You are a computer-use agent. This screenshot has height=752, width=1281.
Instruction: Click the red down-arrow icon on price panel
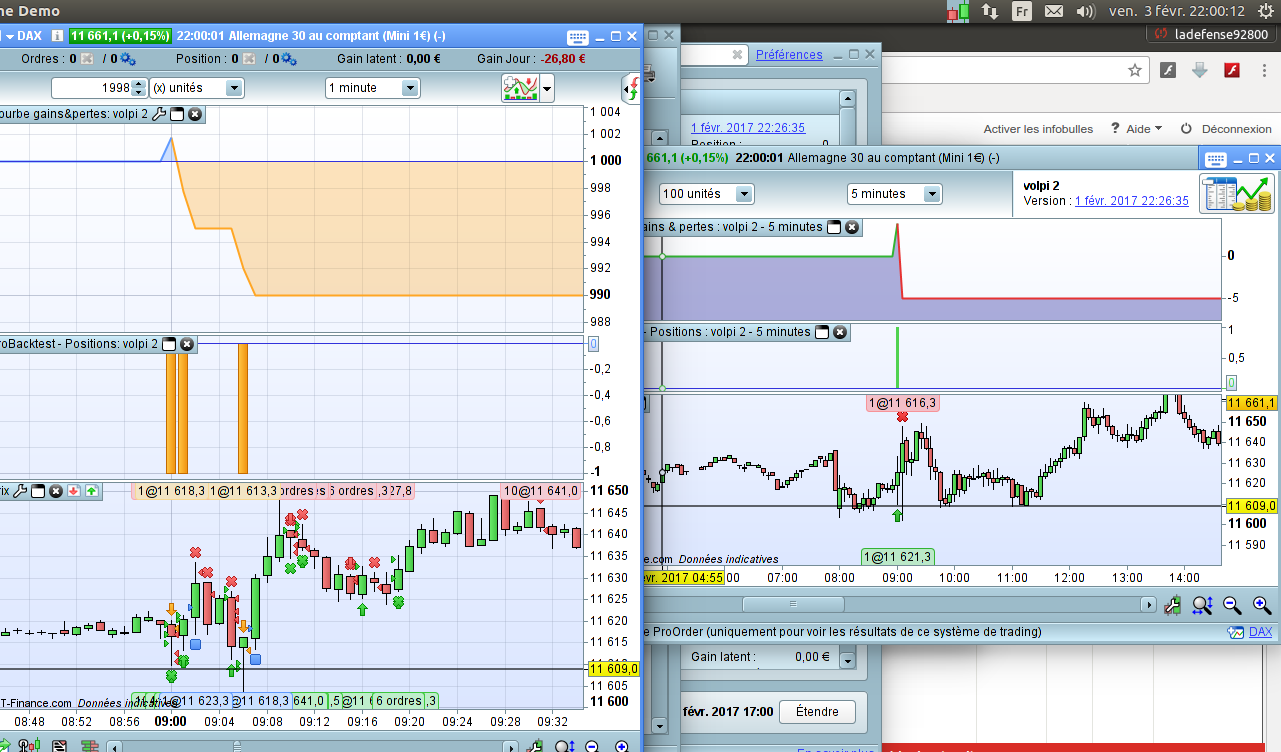(75, 491)
